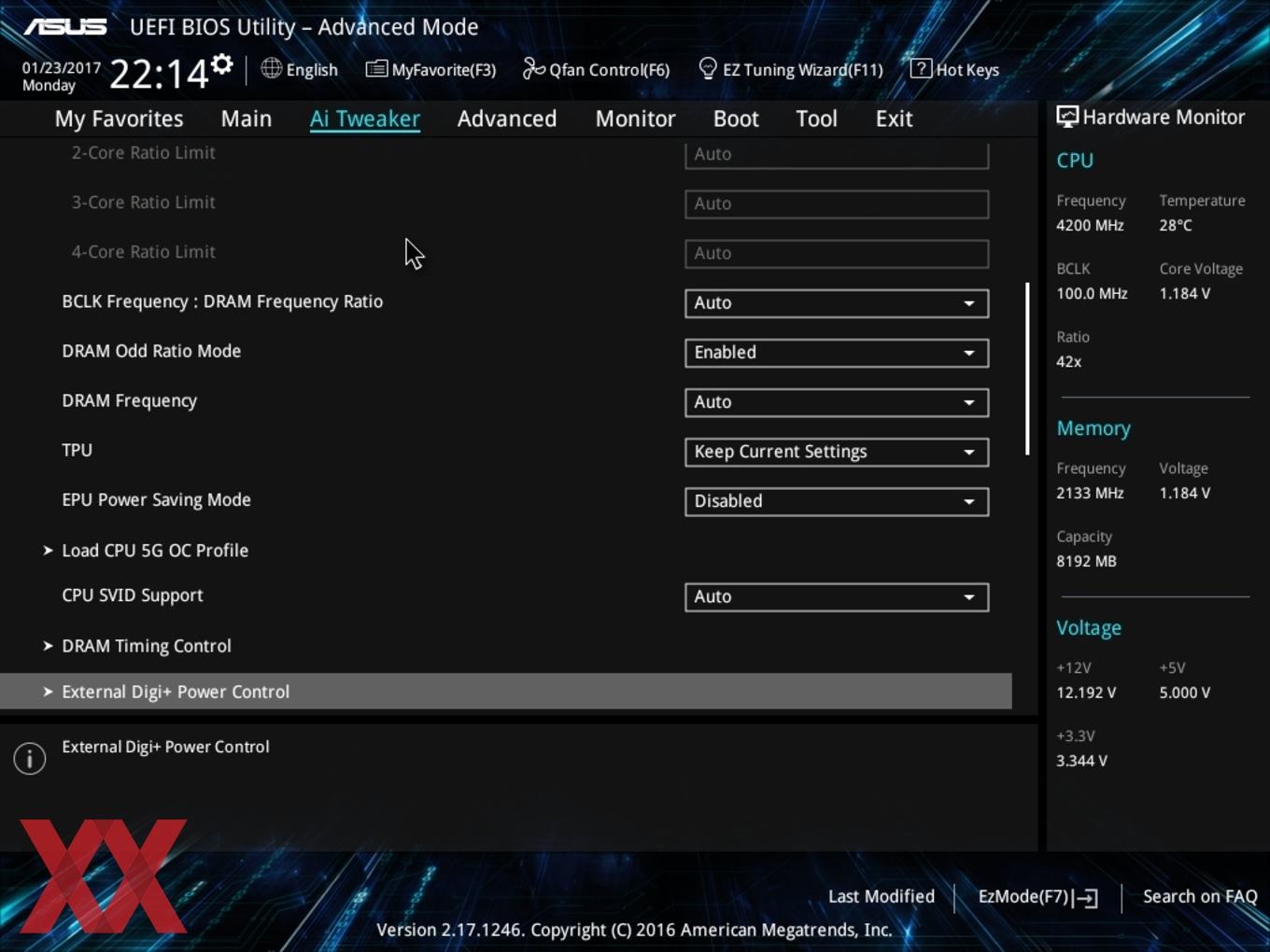This screenshot has width=1270, height=952.
Task: Click the 3.344 V voltage reading
Action: pyautogui.click(x=1081, y=761)
